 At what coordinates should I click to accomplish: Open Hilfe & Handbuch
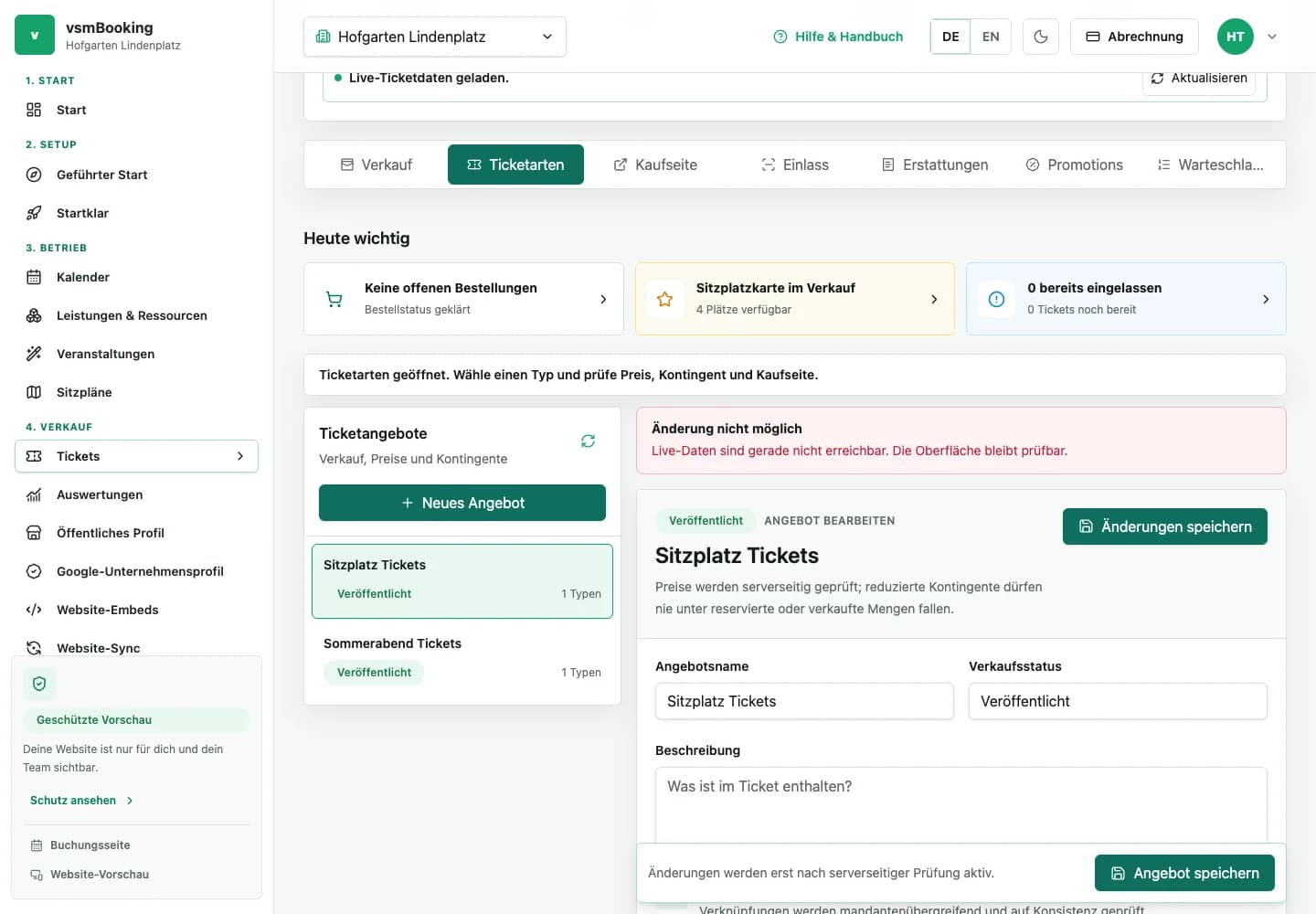(x=838, y=37)
